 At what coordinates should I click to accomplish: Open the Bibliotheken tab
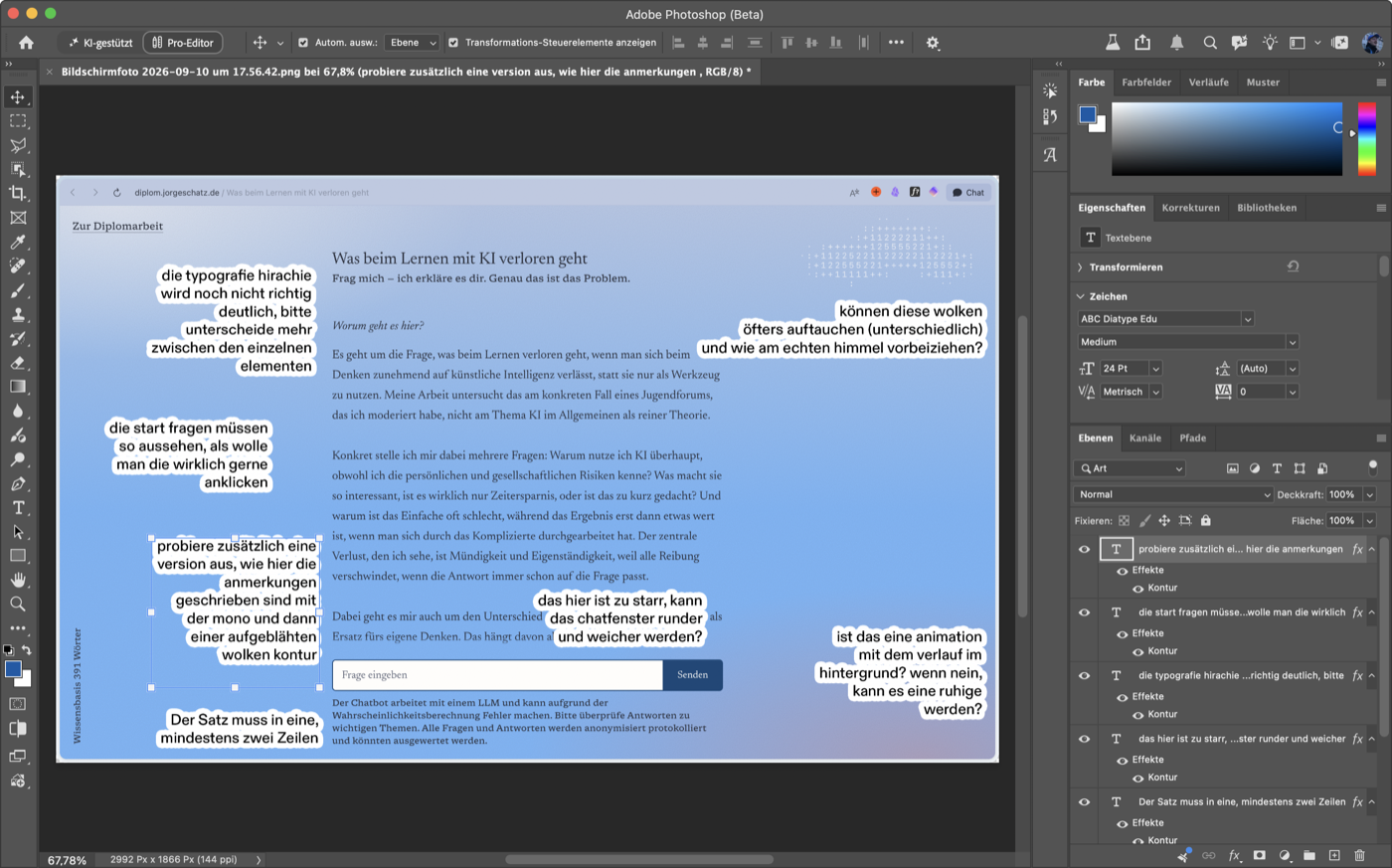[x=1267, y=208]
